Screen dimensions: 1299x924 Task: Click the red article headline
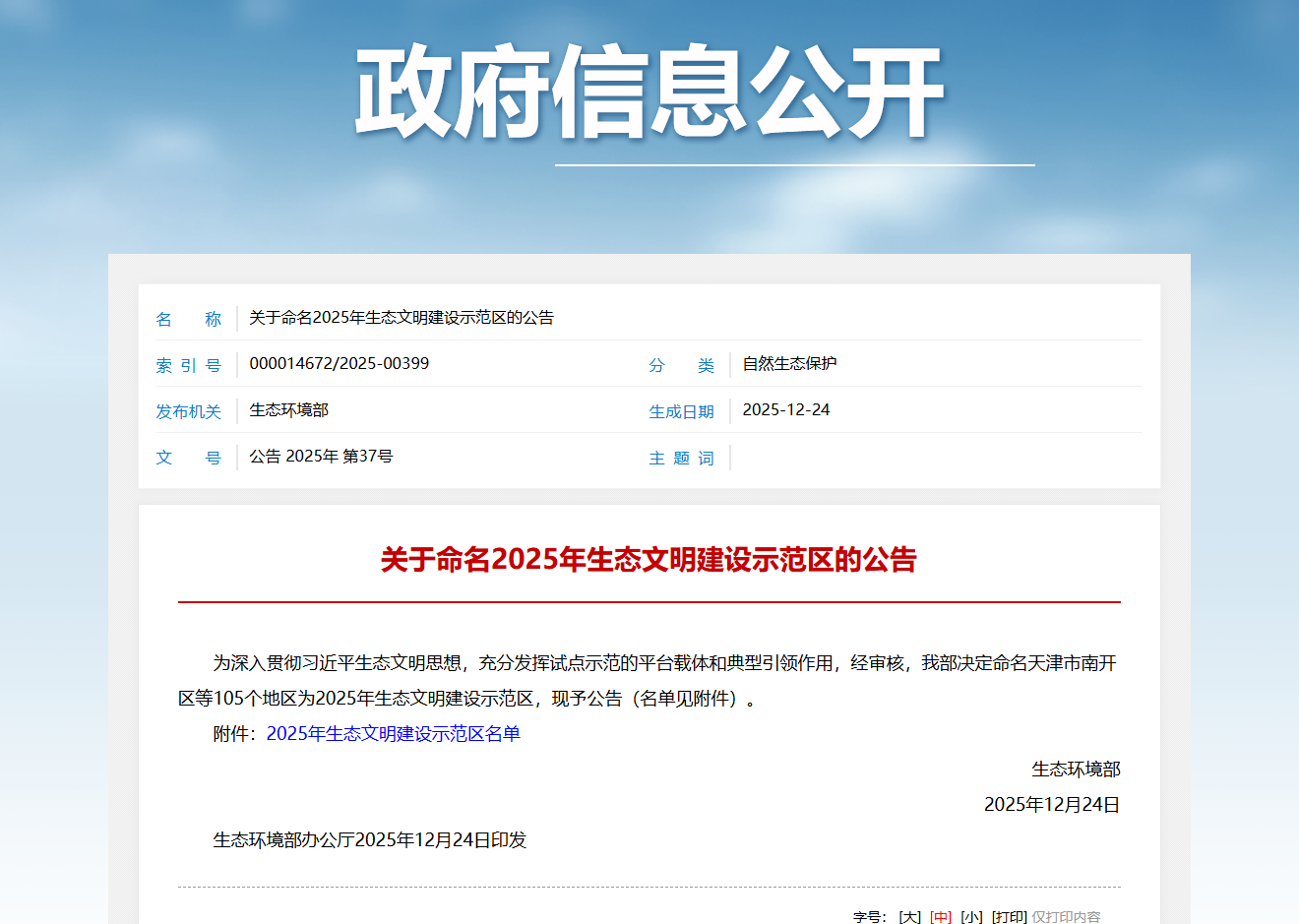click(x=649, y=560)
